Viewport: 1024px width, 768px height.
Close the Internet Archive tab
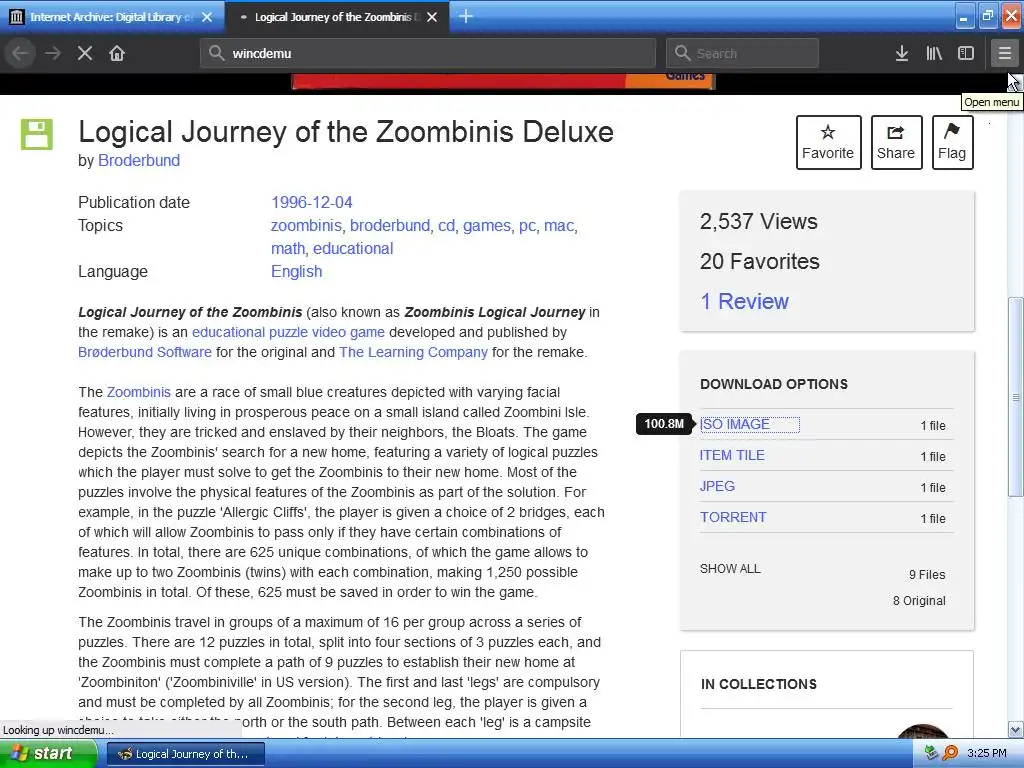click(x=207, y=17)
